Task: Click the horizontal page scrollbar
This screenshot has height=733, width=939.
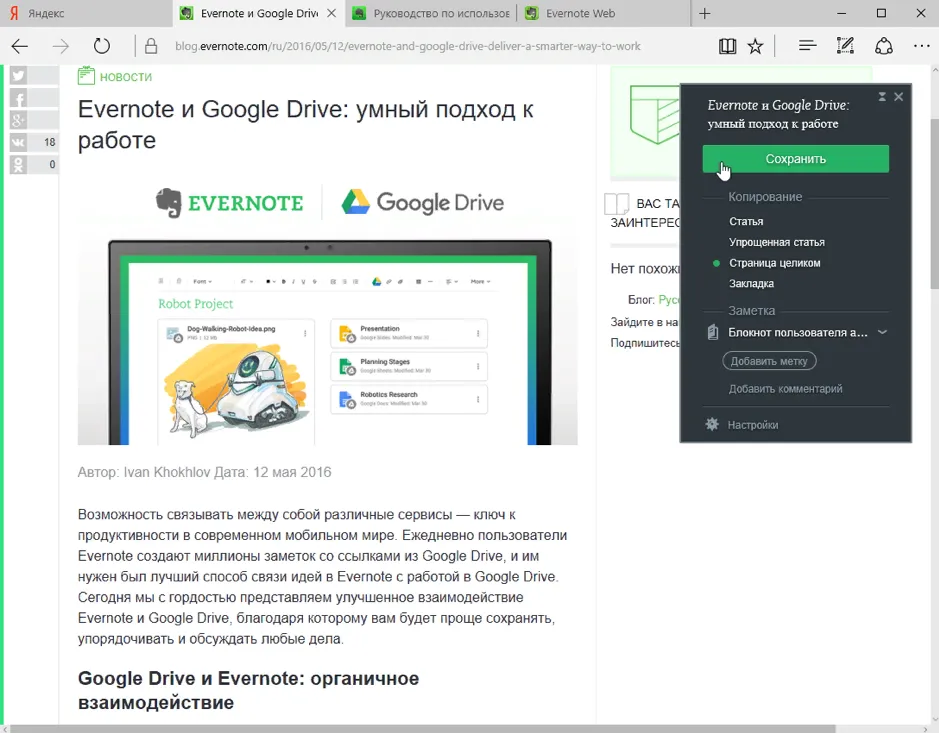Action: (423, 728)
